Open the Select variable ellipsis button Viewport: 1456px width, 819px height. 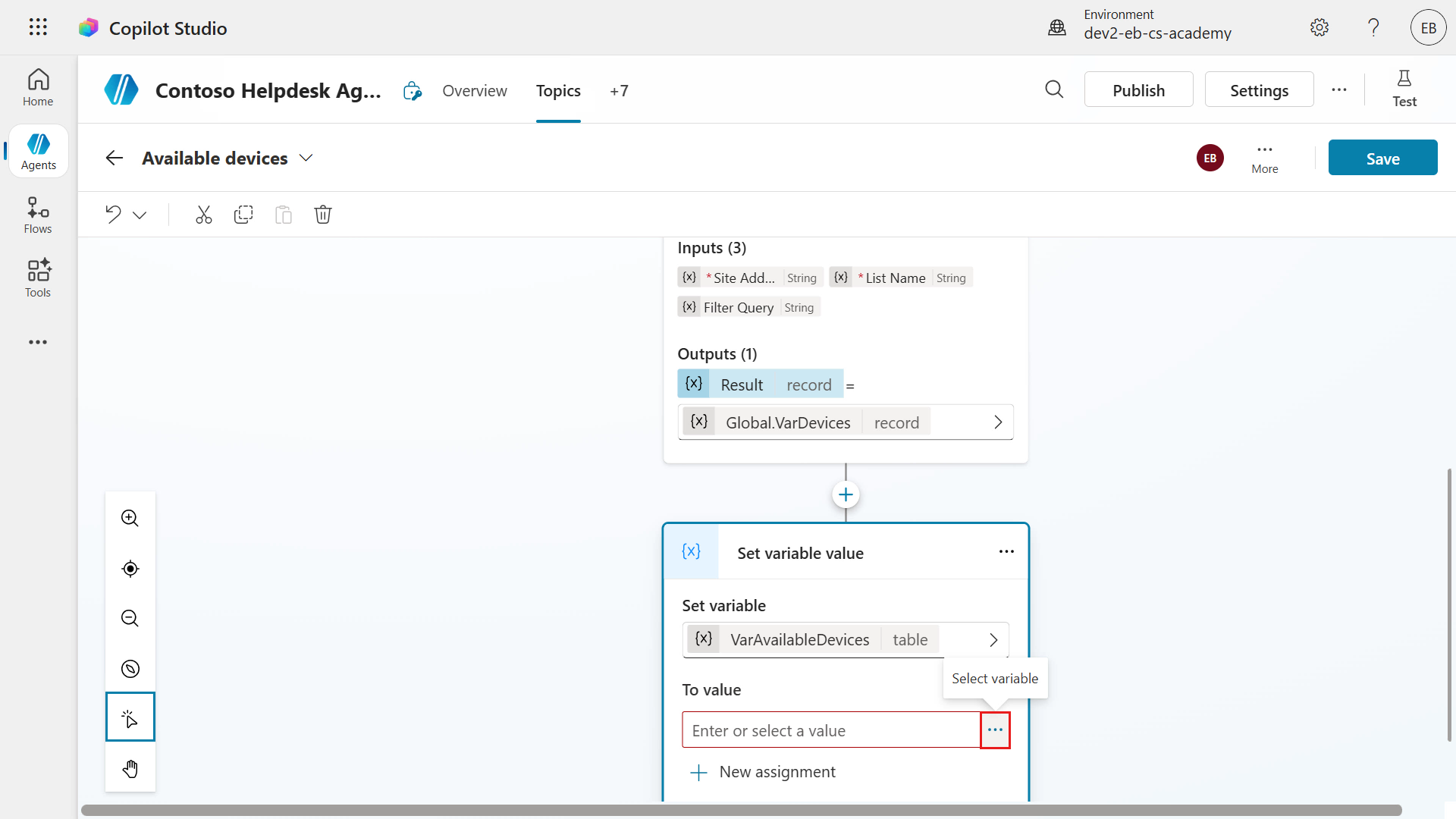[995, 730]
